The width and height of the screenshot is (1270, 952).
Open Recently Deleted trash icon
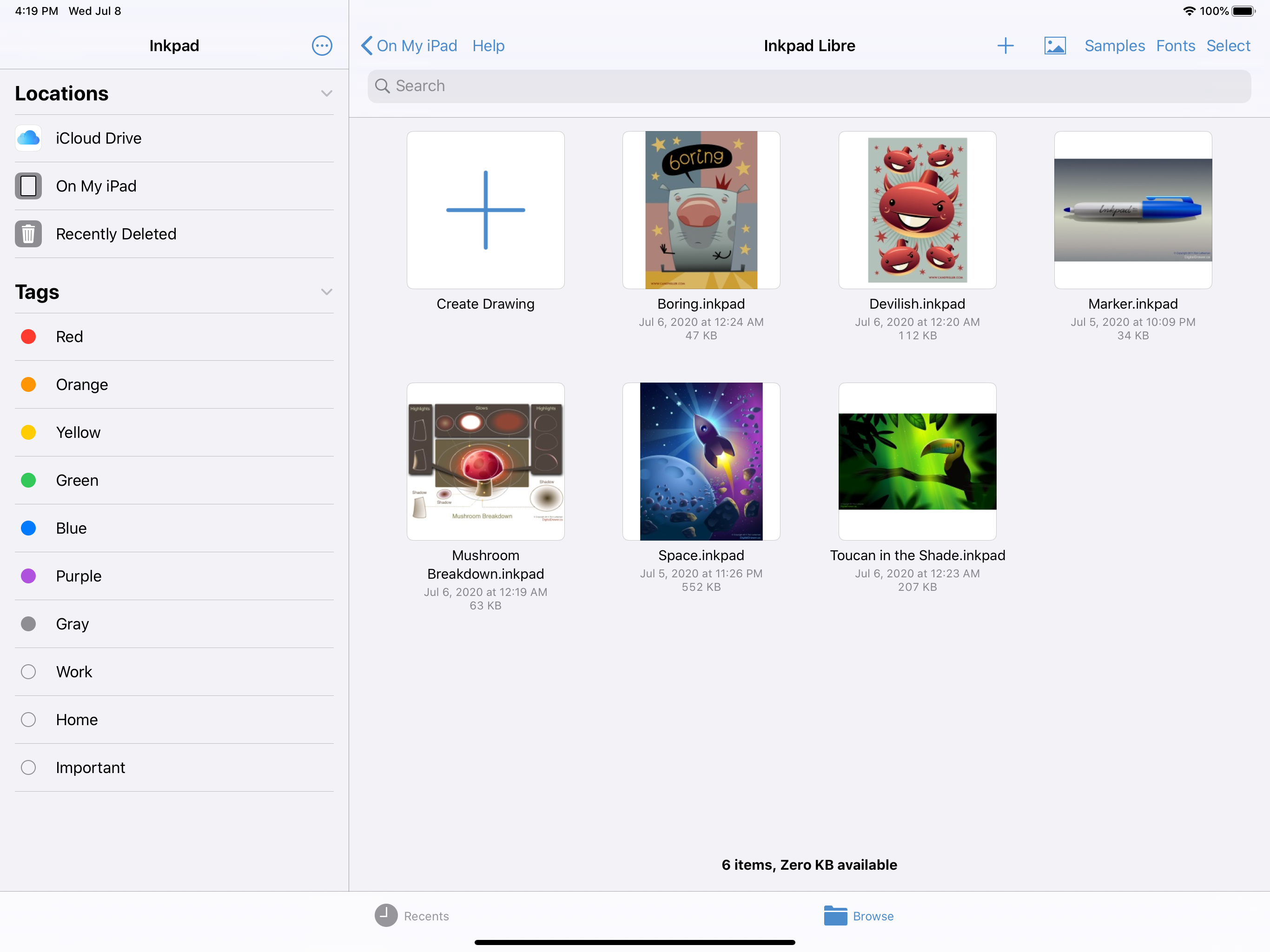click(28, 234)
